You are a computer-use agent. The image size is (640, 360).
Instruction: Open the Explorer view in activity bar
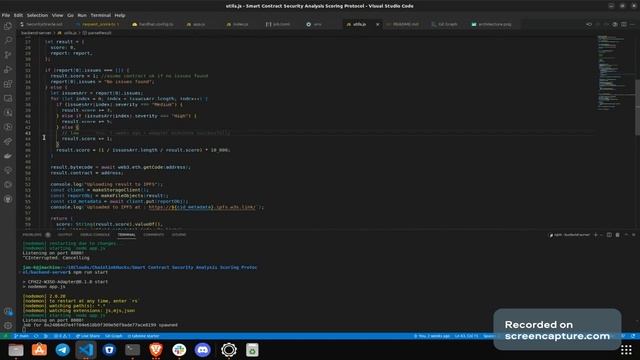(x=8, y=26)
